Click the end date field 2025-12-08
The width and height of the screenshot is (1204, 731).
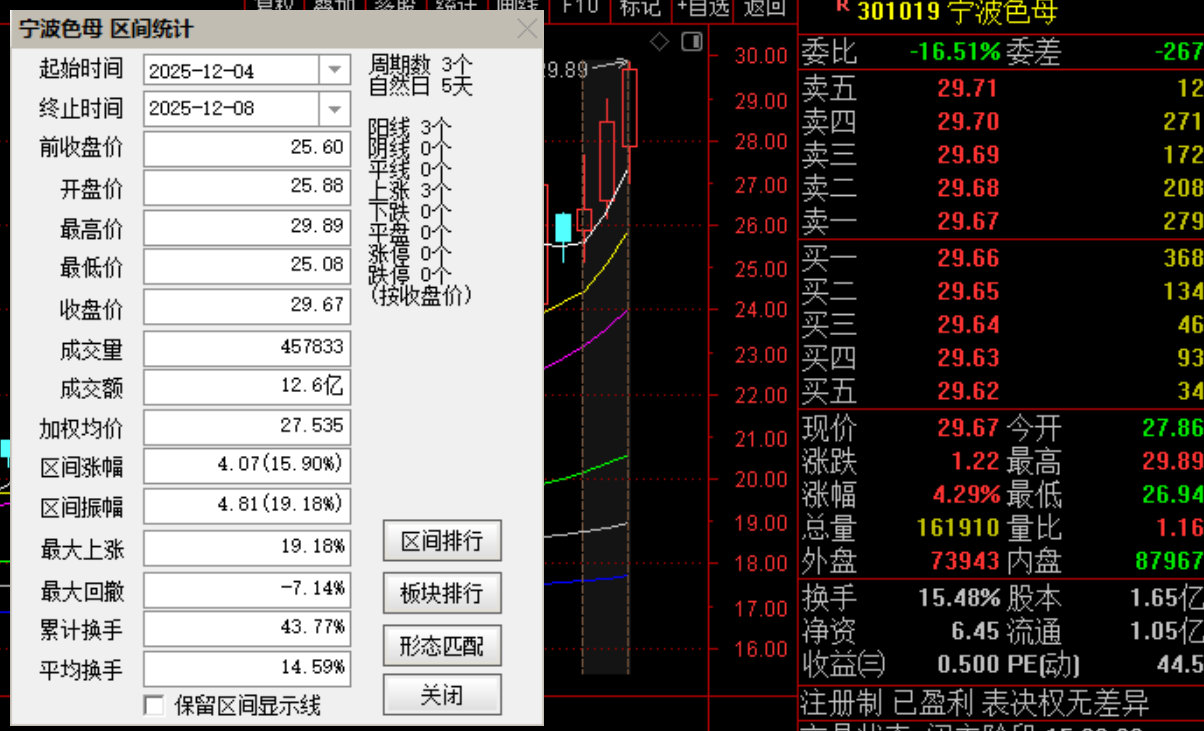231,109
